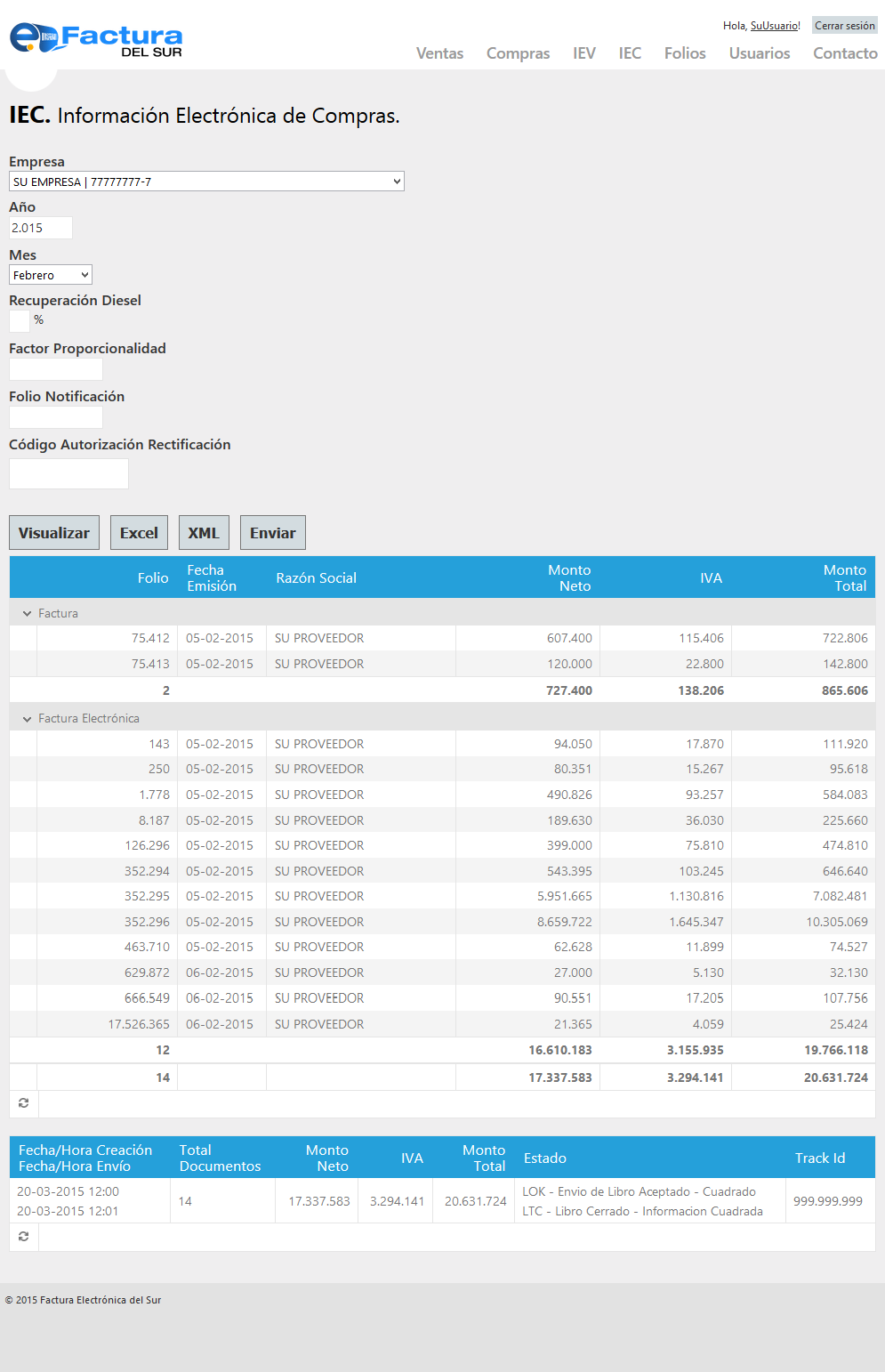
Task: Refresh the sent books status grid
Action: 24,1237
